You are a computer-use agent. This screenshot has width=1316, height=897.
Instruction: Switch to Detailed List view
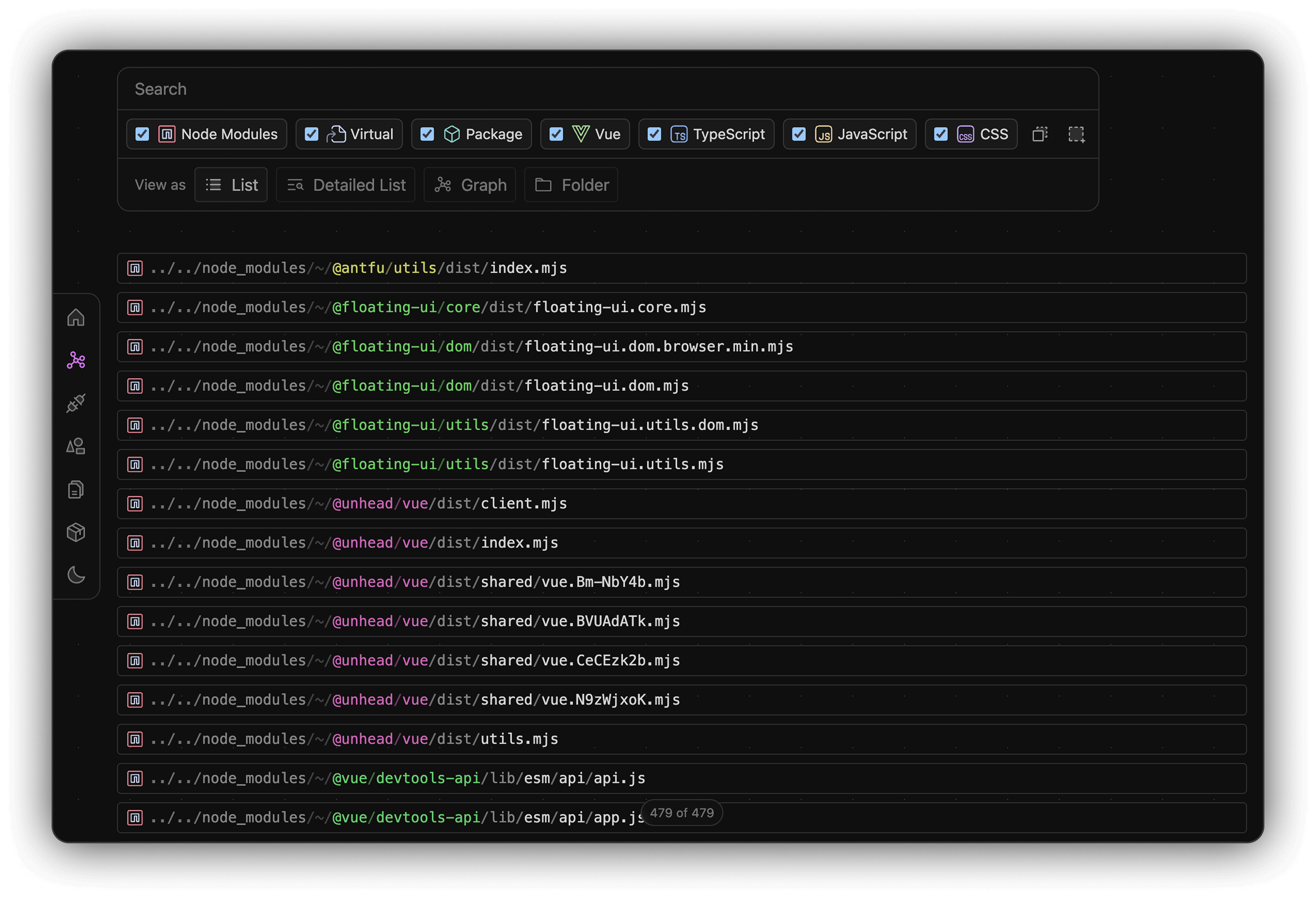pos(345,185)
